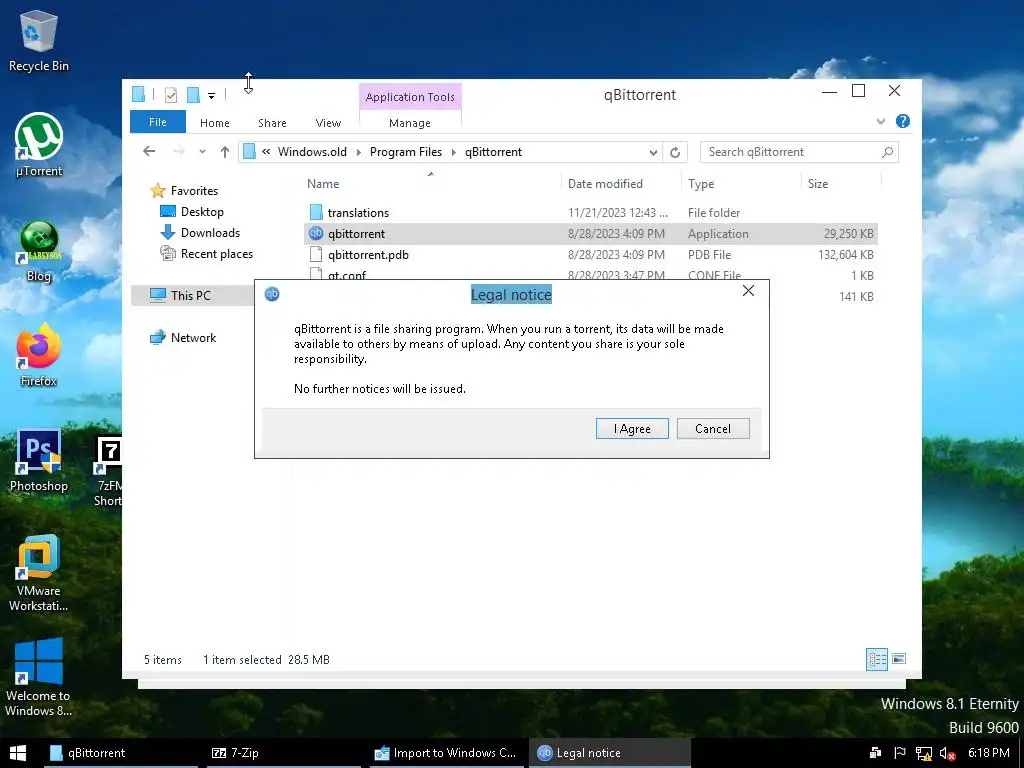This screenshot has height=768, width=1024.
Task: Open the Photoshop desktop shortcut
Action: [39, 460]
